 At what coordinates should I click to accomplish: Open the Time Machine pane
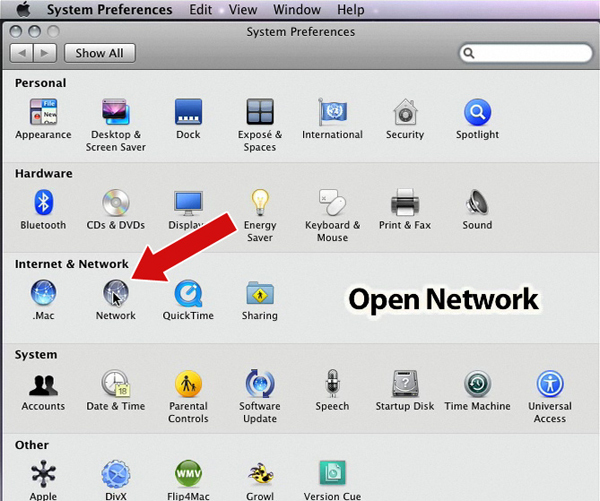point(477,384)
